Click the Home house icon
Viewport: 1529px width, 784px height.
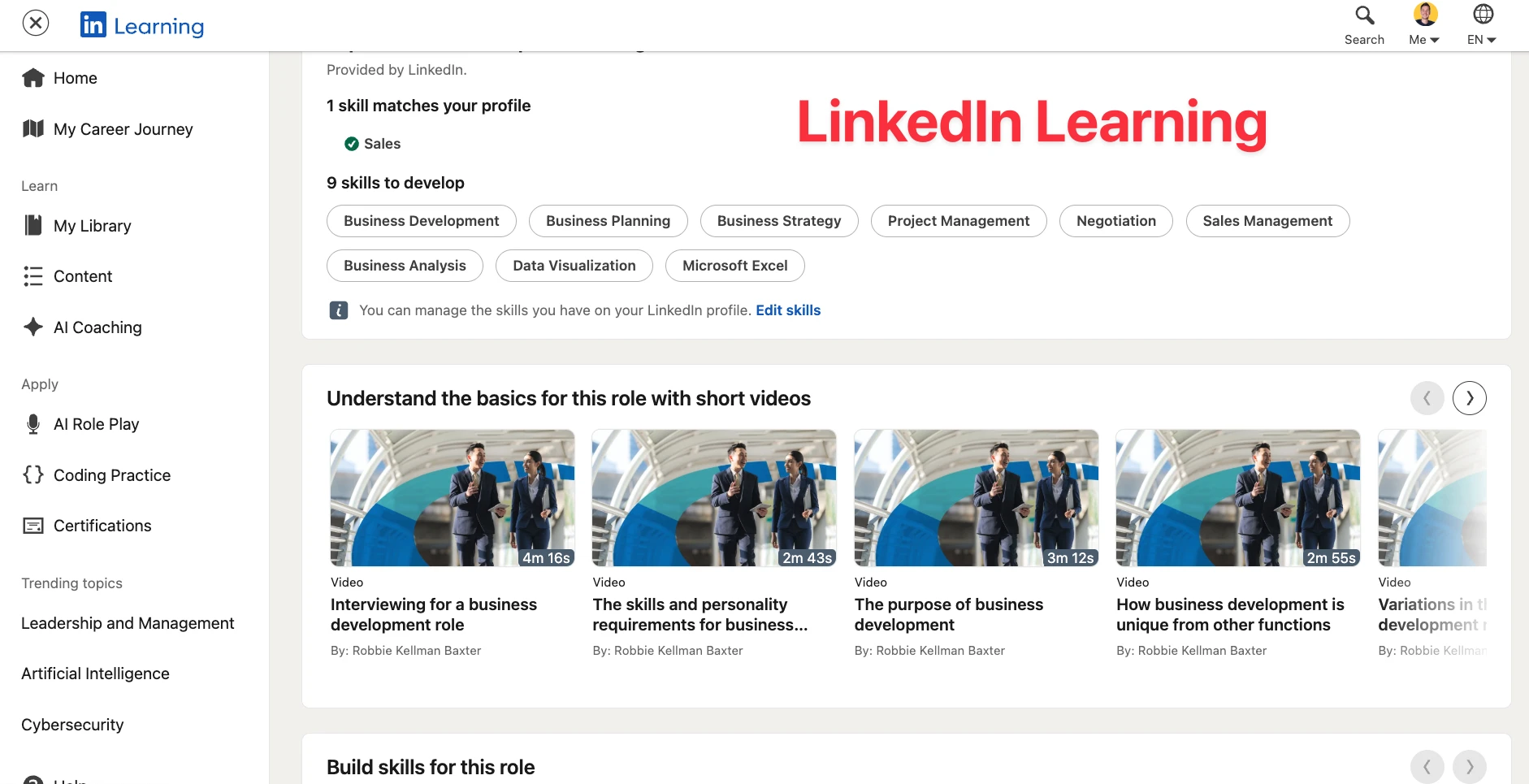click(x=33, y=78)
